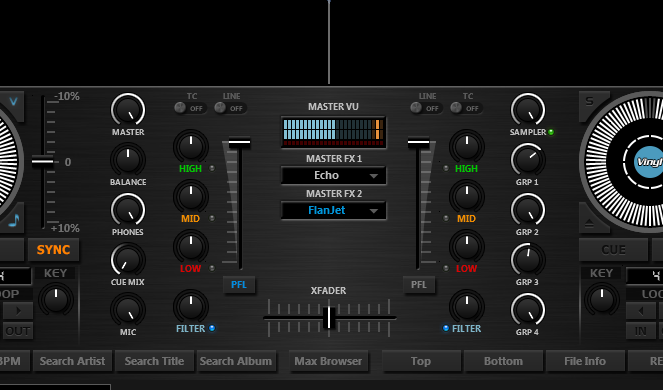Click left deck FILTER knob
Image resolution: width=663 pixels, height=390 pixels.
(x=191, y=307)
